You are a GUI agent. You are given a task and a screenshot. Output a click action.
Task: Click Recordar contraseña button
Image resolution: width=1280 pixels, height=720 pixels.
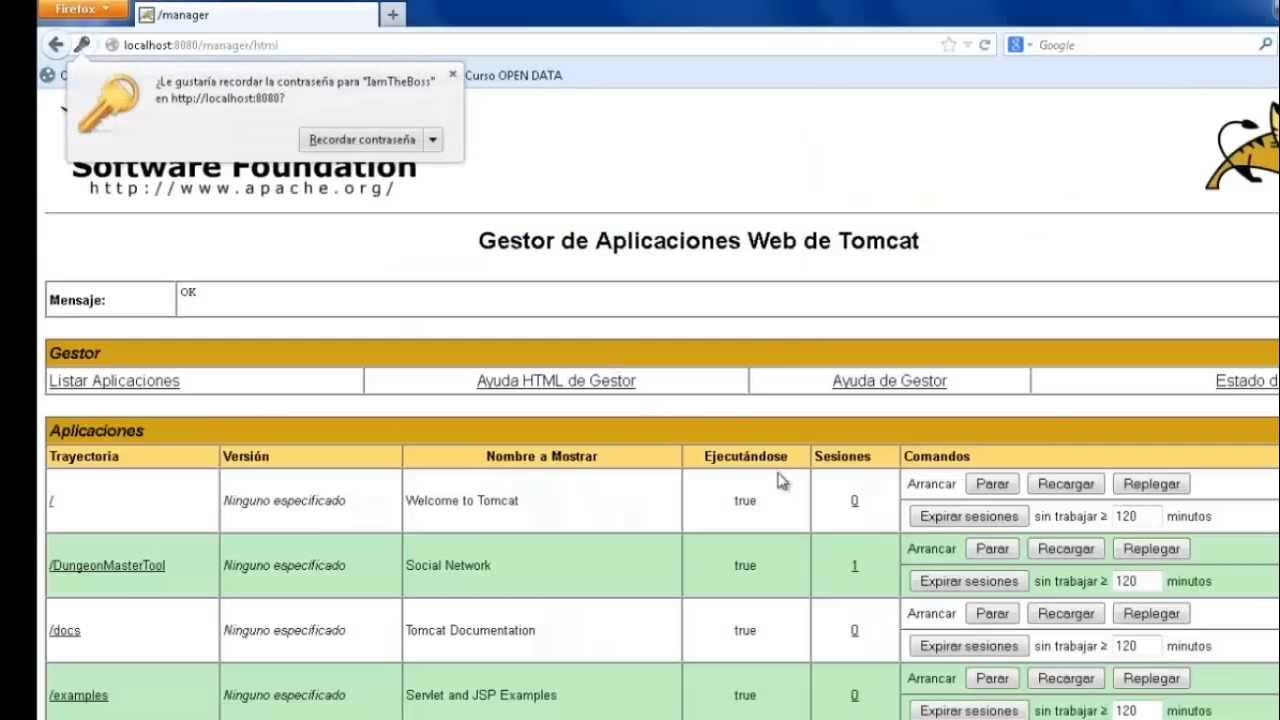pos(361,140)
